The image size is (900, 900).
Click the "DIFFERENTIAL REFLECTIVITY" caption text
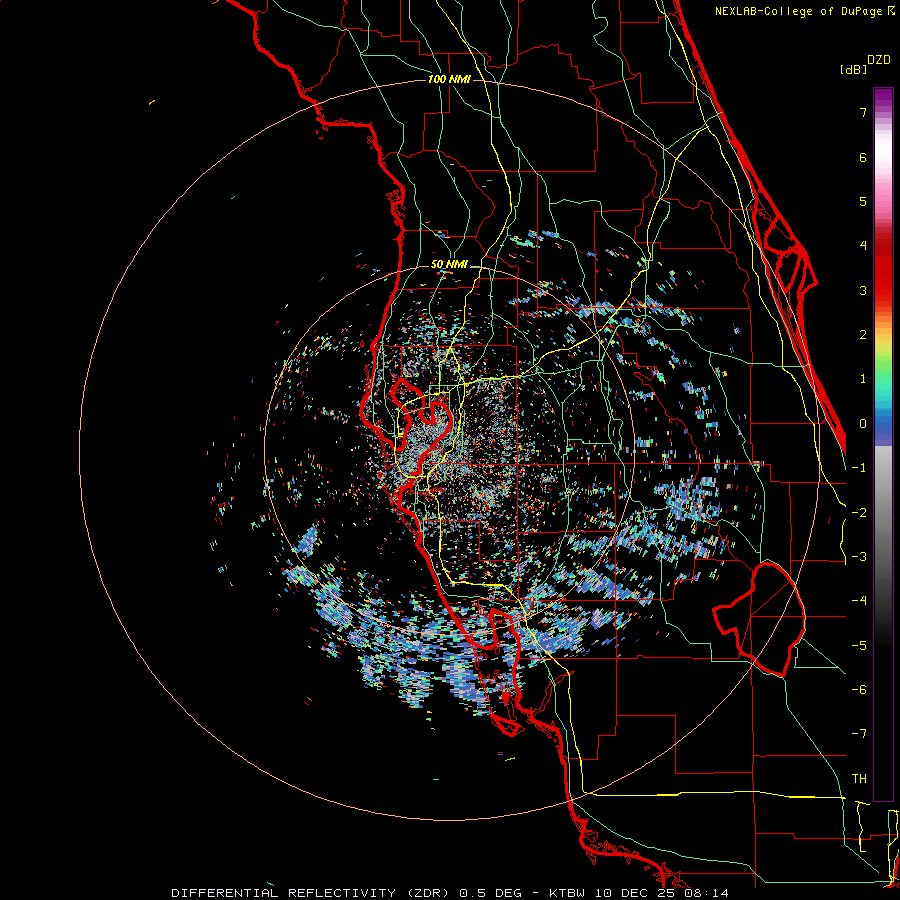click(284, 893)
